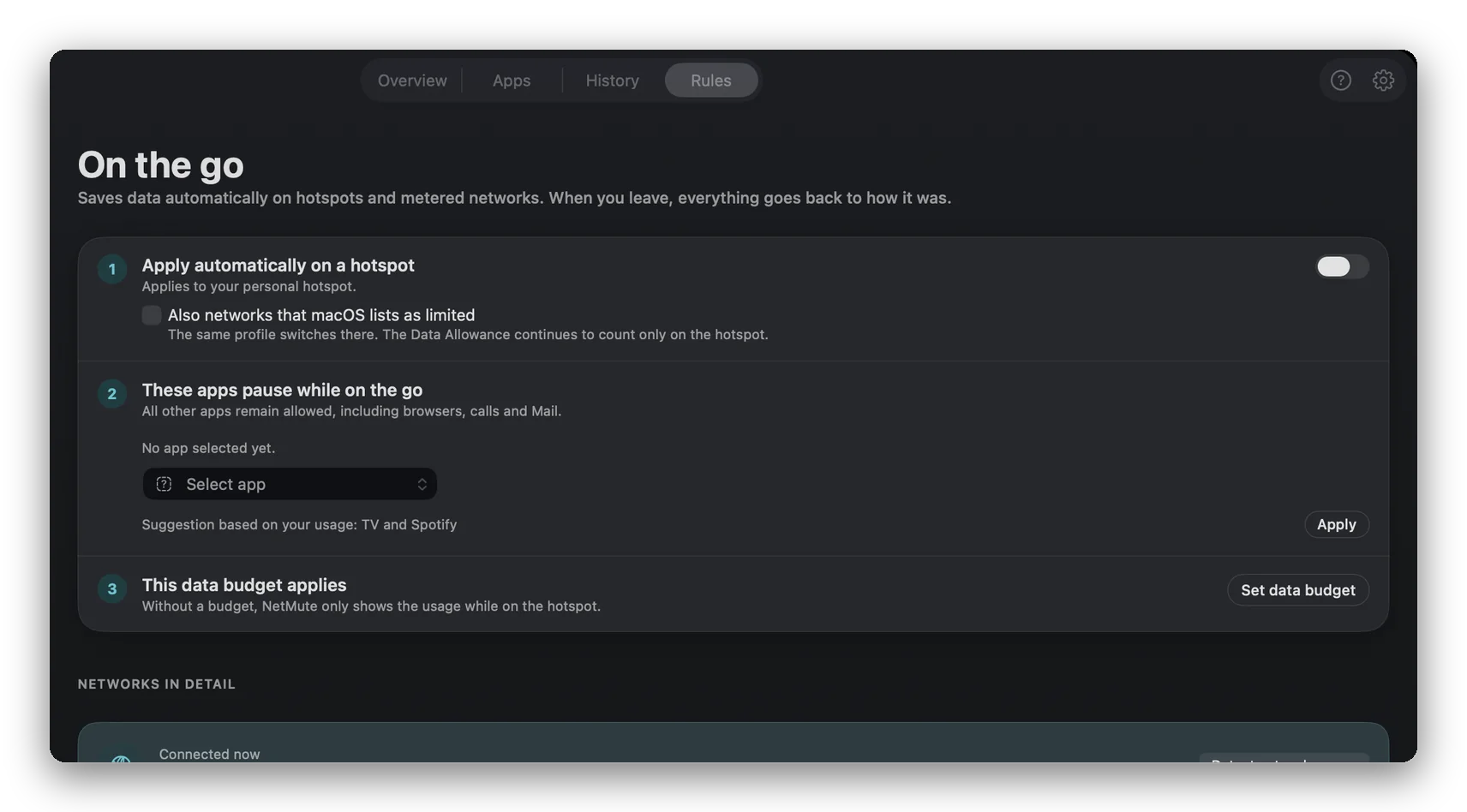The image size is (1467, 812).
Task: Open the help question mark icon
Action: point(1340,81)
